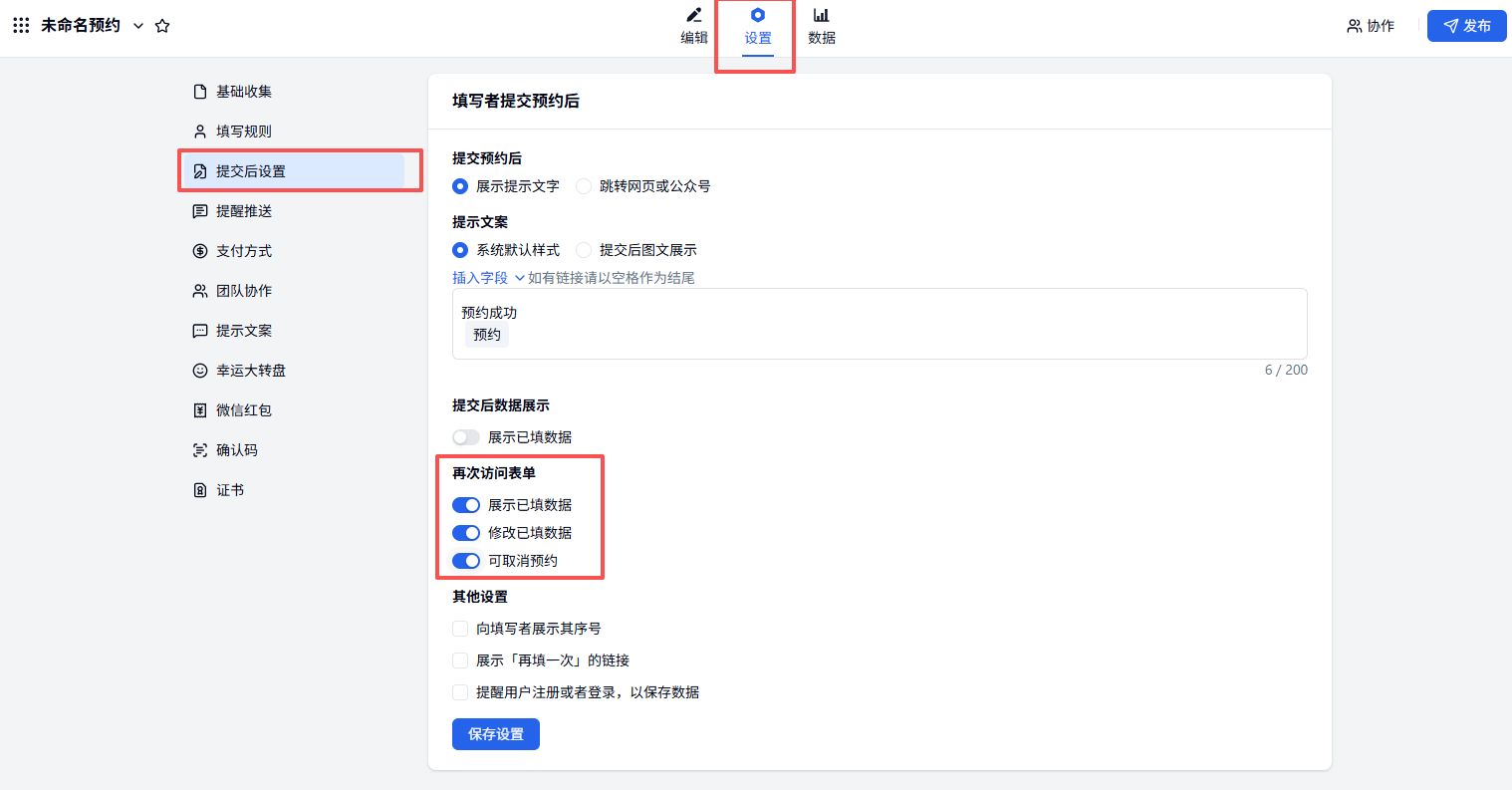Select 幸运大转盘 smiley icon
This screenshot has height=790, width=1512.
pyautogui.click(x=200, y=371)
